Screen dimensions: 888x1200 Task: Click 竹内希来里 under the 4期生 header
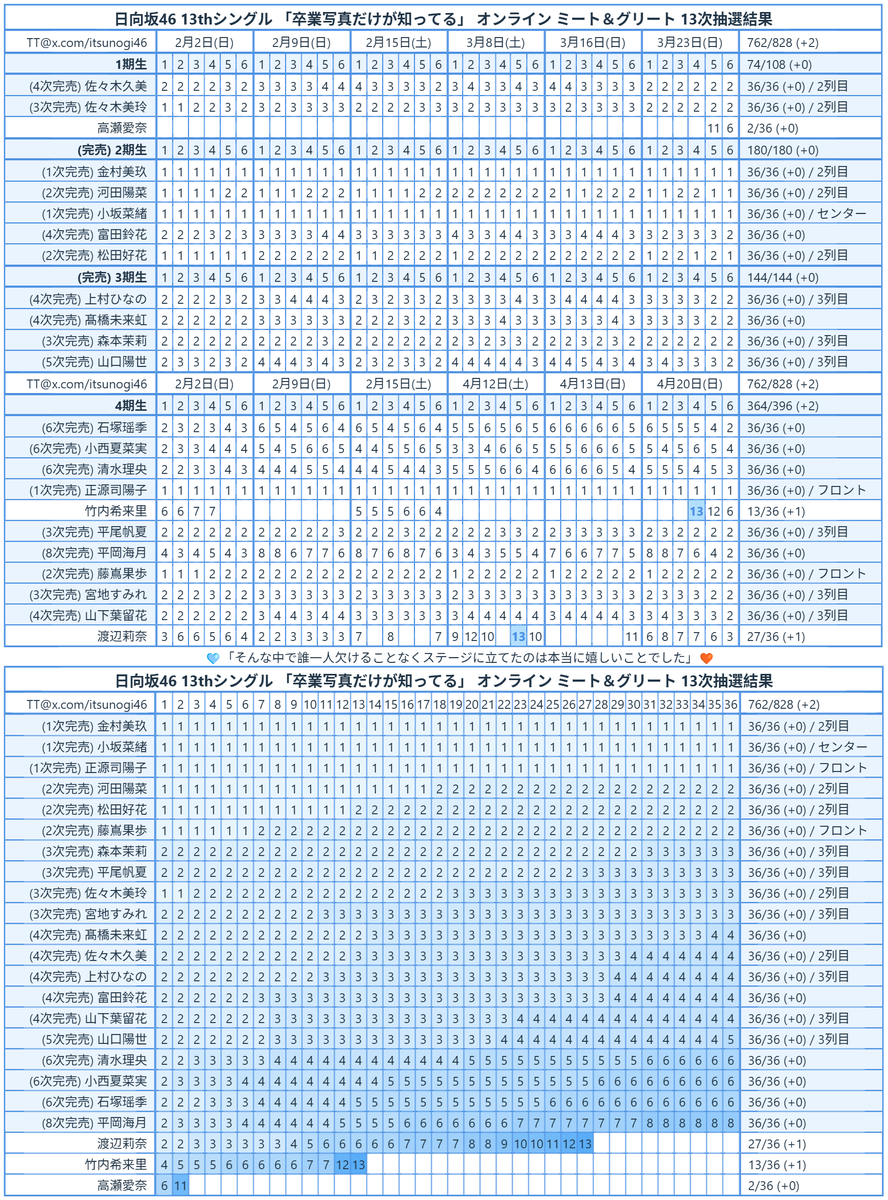[x=116, y=511]
